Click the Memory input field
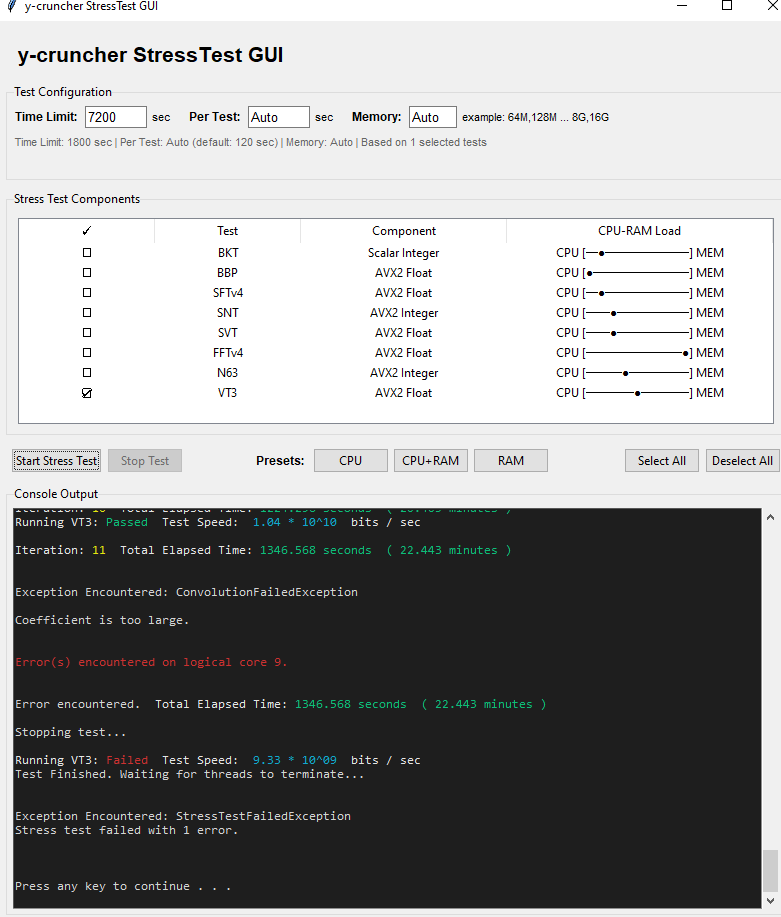The height and width of the screenshot is (917, 781). 433,117
